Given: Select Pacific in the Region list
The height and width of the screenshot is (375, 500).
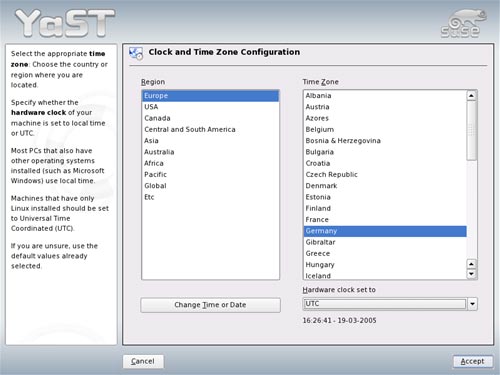Looking at the screenshot, I should [210, 175].
